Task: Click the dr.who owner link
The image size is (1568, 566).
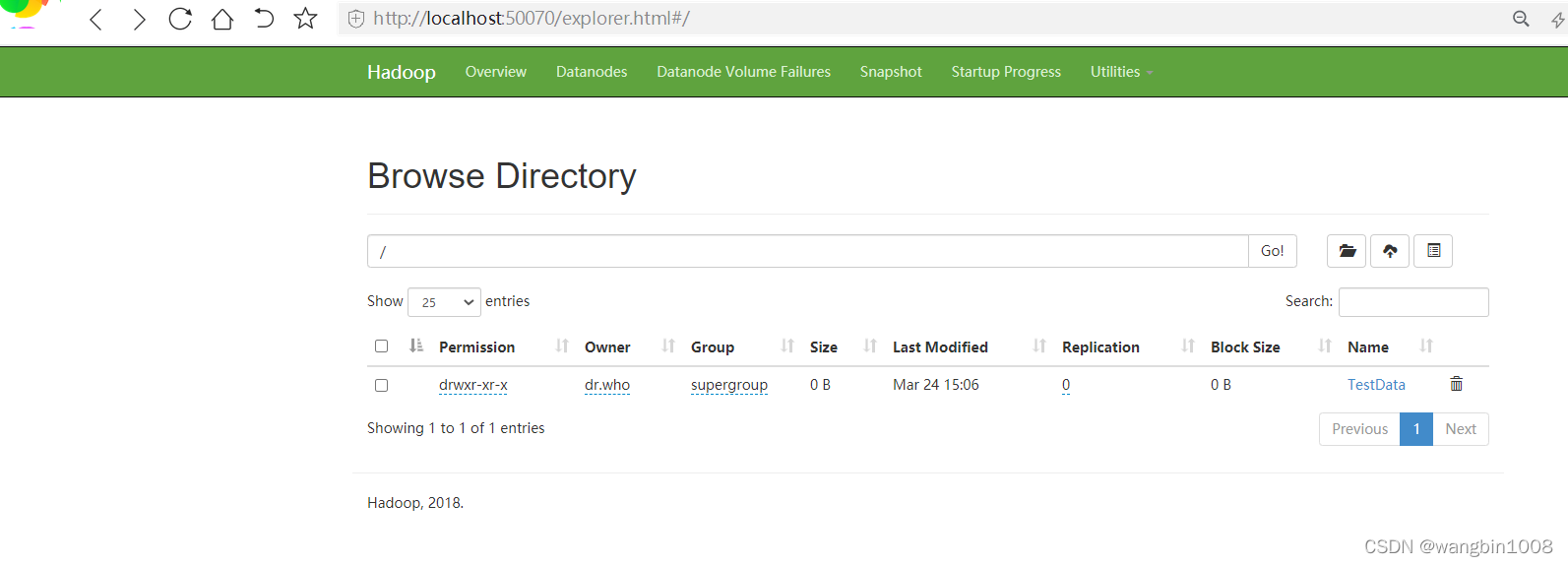Action: 607,385
